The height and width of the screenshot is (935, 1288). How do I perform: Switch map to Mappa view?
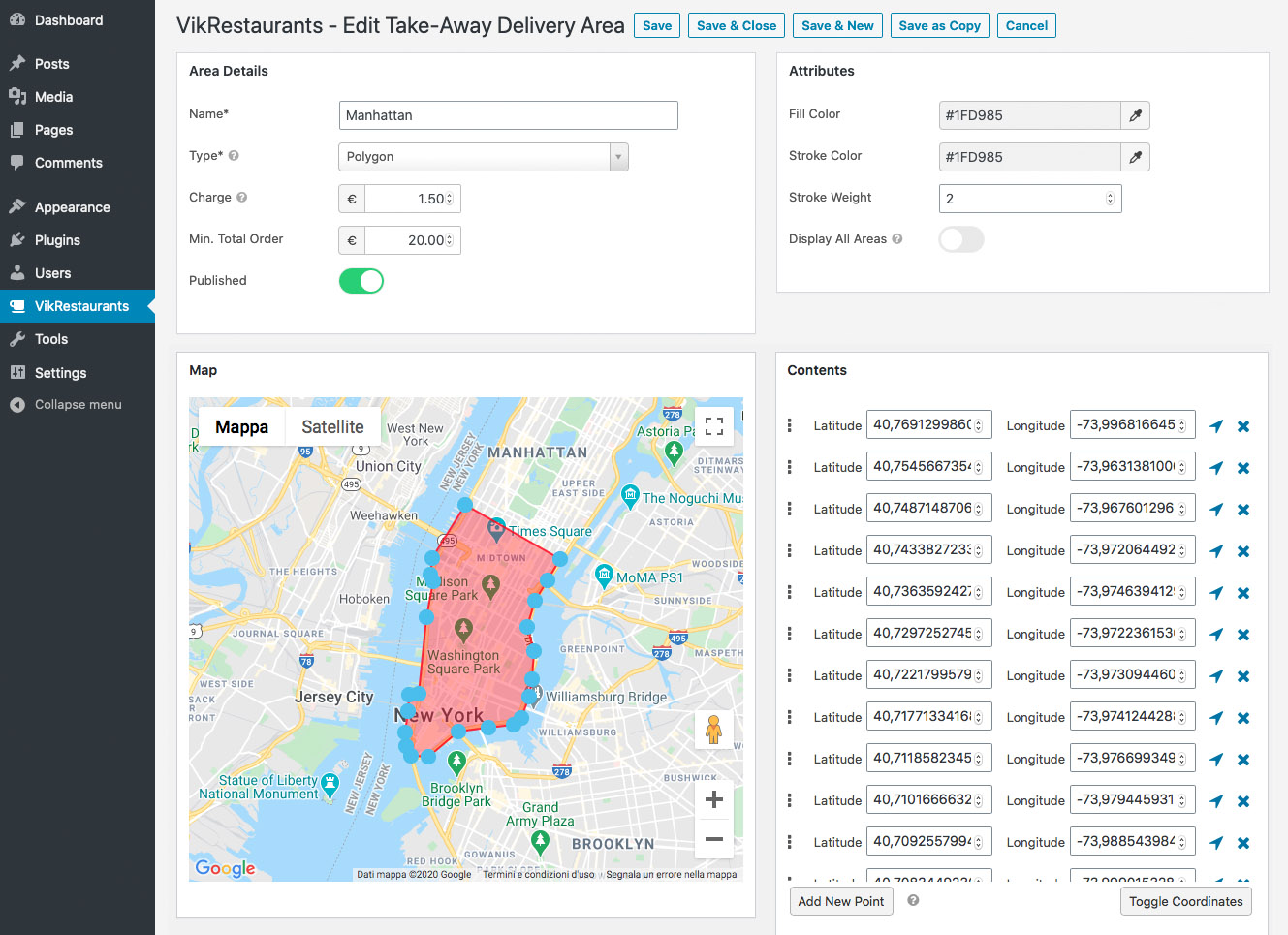point(241,426)
